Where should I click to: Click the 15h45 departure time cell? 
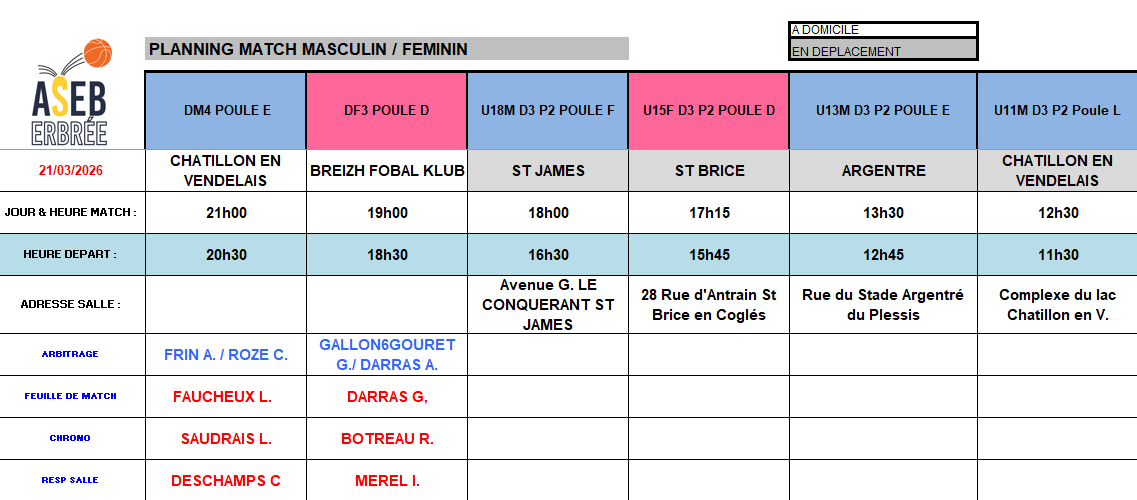(x=709, y=255)
